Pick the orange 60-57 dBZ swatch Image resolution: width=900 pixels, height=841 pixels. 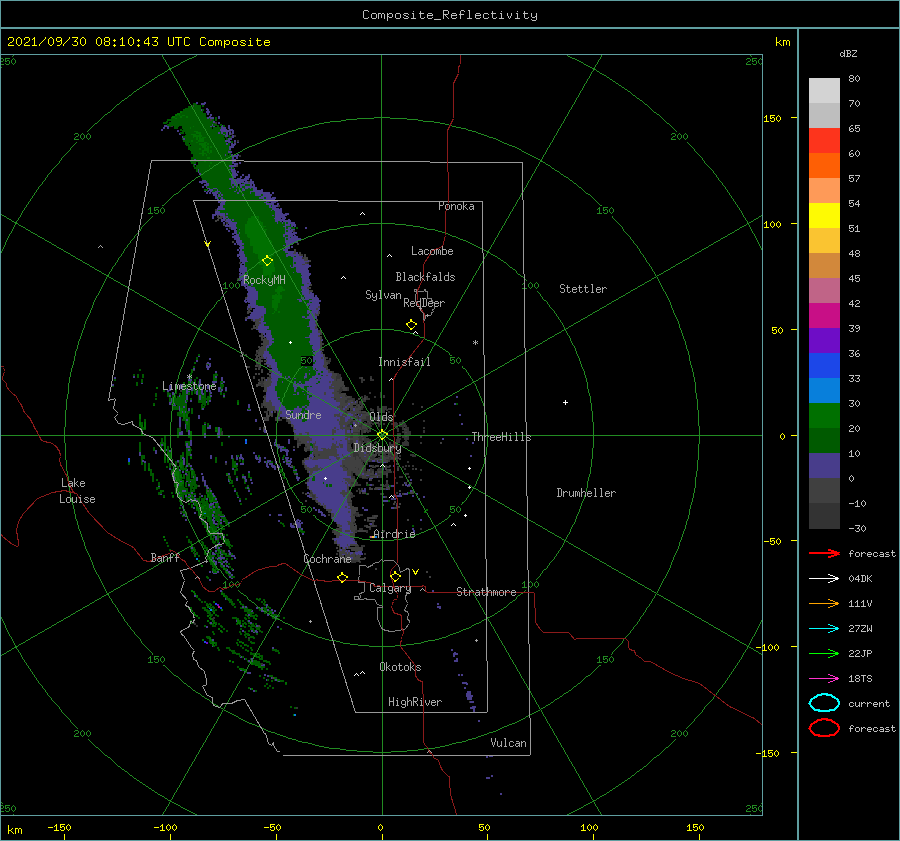coord(824,166)
